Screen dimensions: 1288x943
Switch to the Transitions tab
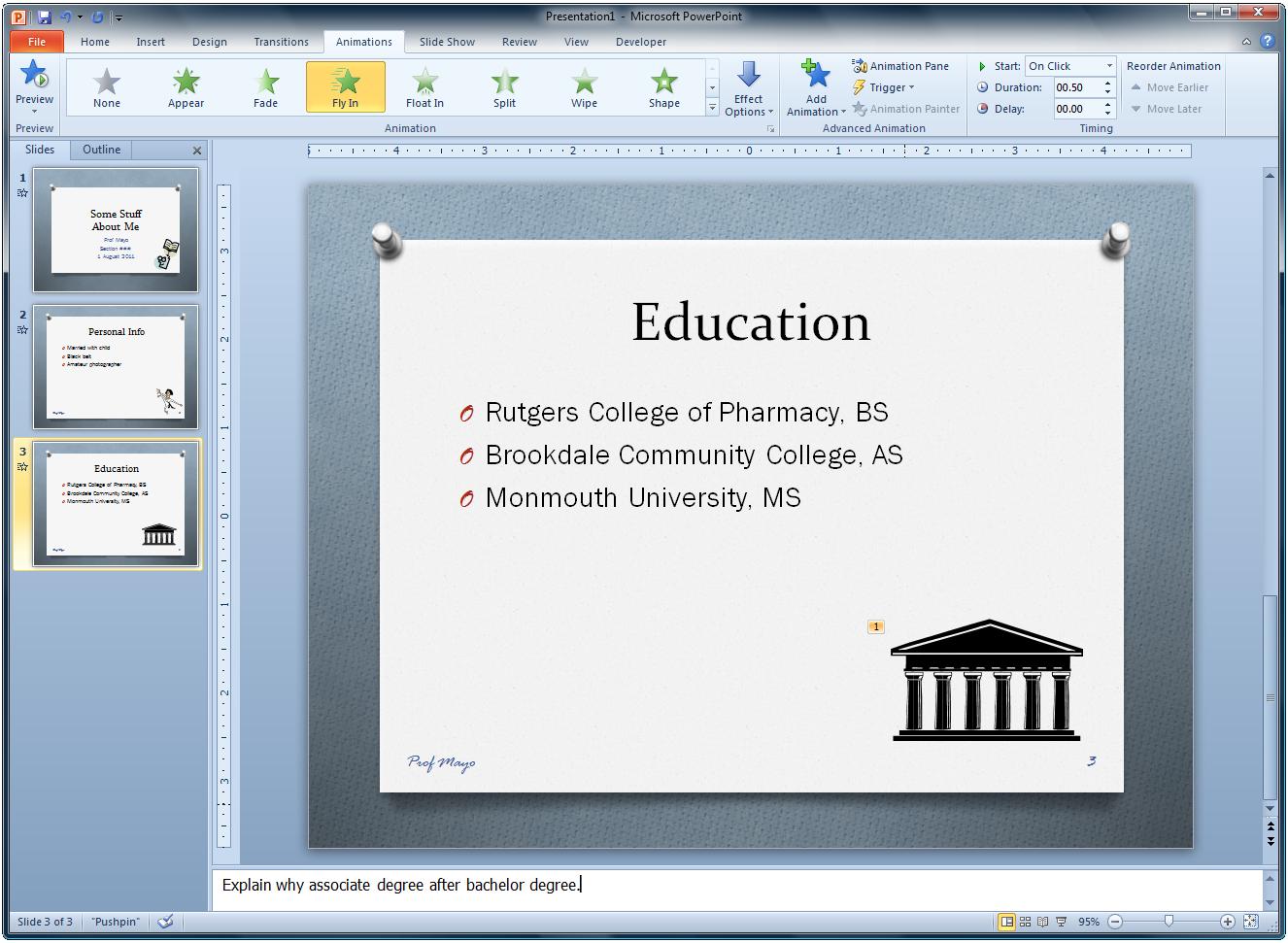pos(281,42)
